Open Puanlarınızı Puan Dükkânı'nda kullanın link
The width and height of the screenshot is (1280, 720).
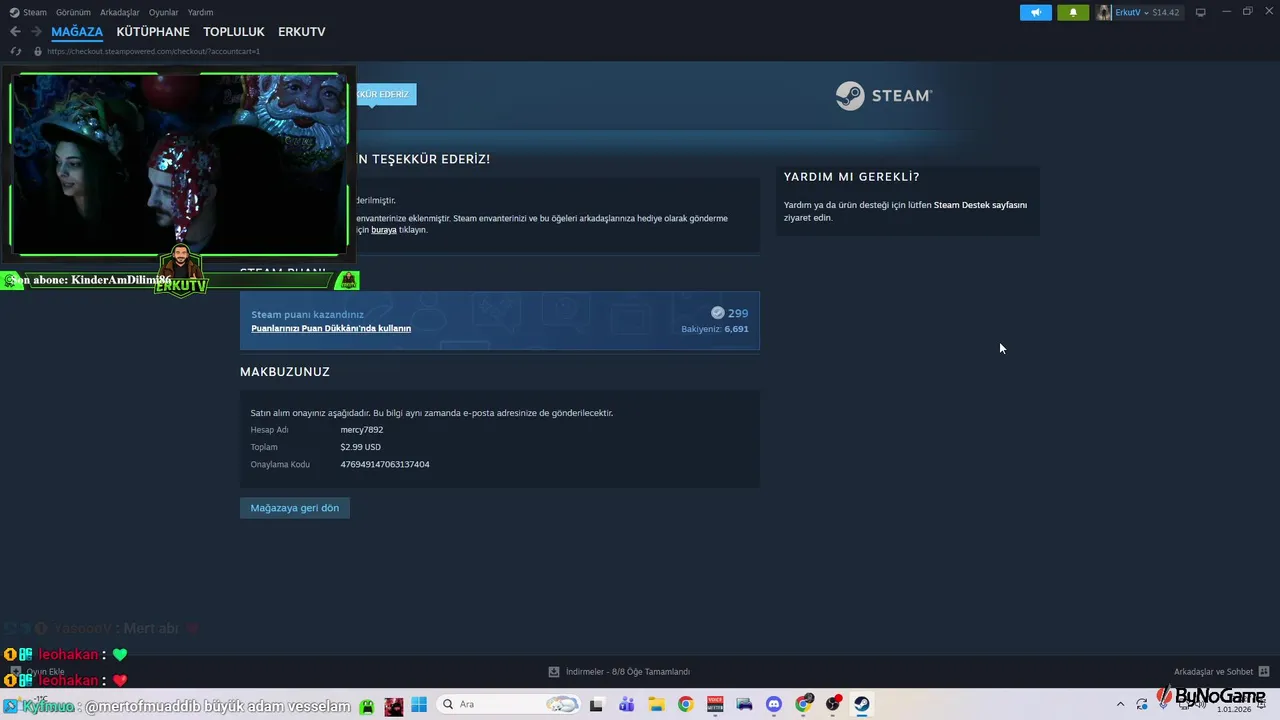[331, 328]
